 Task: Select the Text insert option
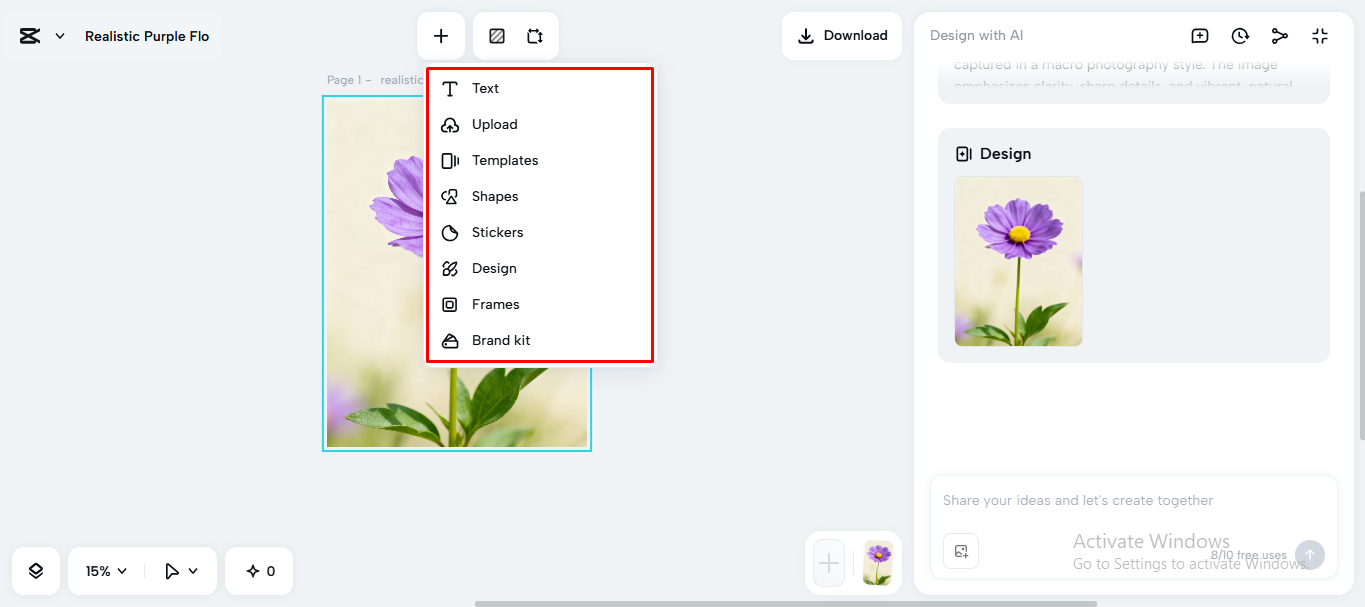(485, 88)
